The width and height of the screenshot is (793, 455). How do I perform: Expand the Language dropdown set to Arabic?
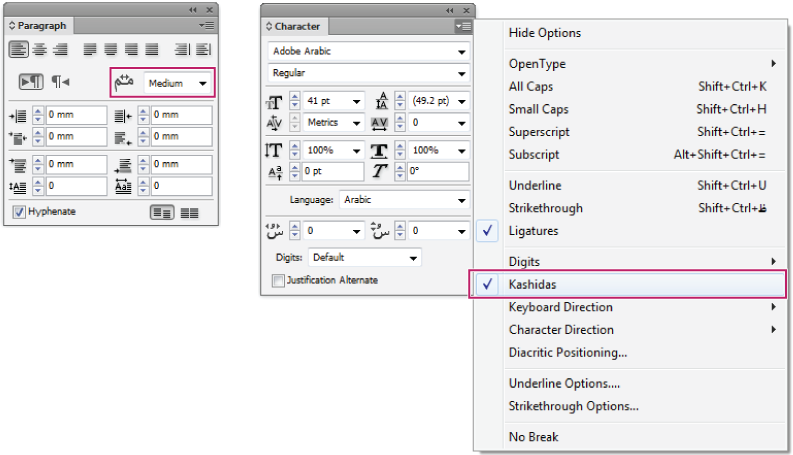tap(403, 200)
